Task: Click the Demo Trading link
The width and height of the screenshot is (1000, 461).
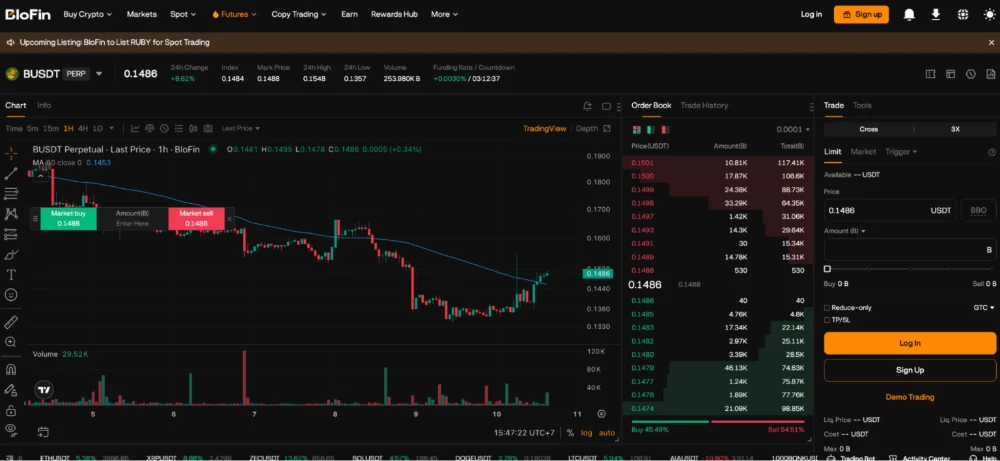Action: pos(909,397)
